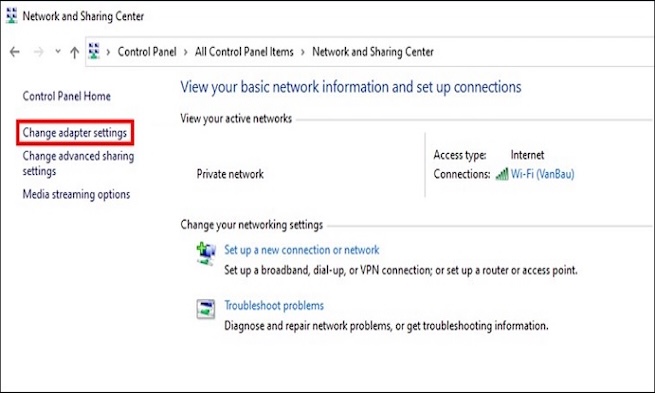Click the Wi-Fi signal strength bars icon
This screenshot has width=655, height=393.
[502, 174]
